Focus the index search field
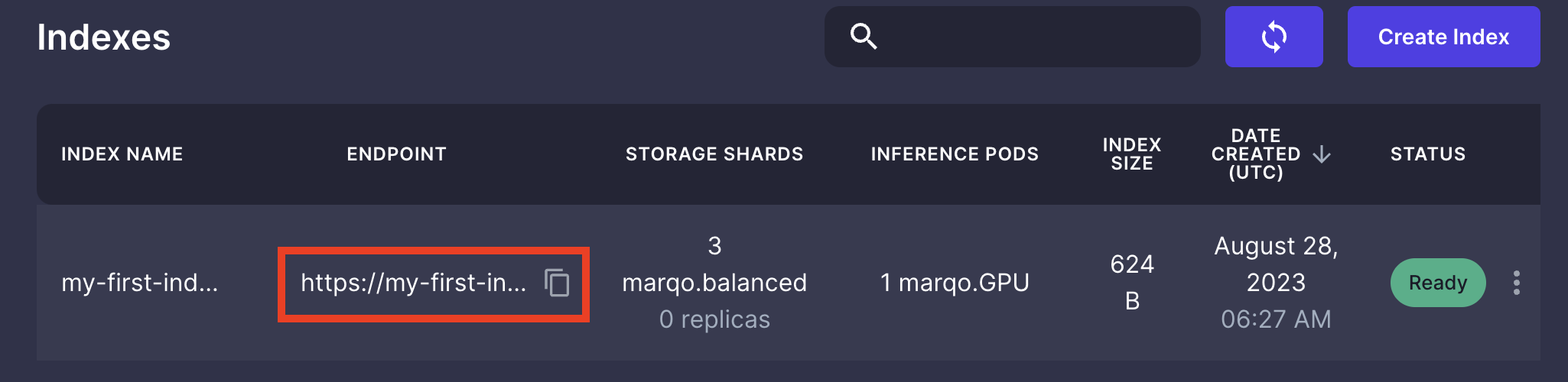 [1012, 37]
